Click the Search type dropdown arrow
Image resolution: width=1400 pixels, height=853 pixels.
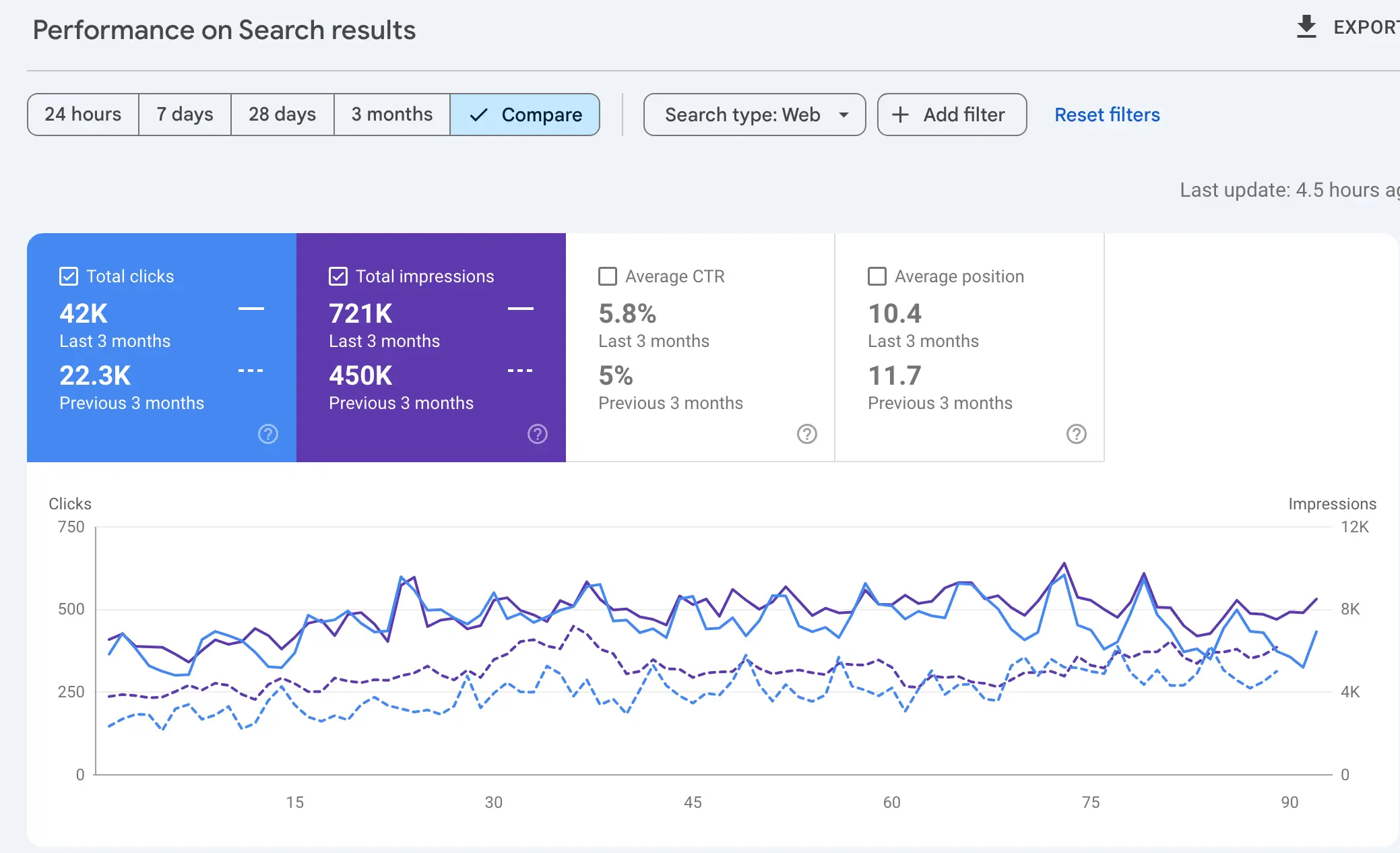[844, 115]
